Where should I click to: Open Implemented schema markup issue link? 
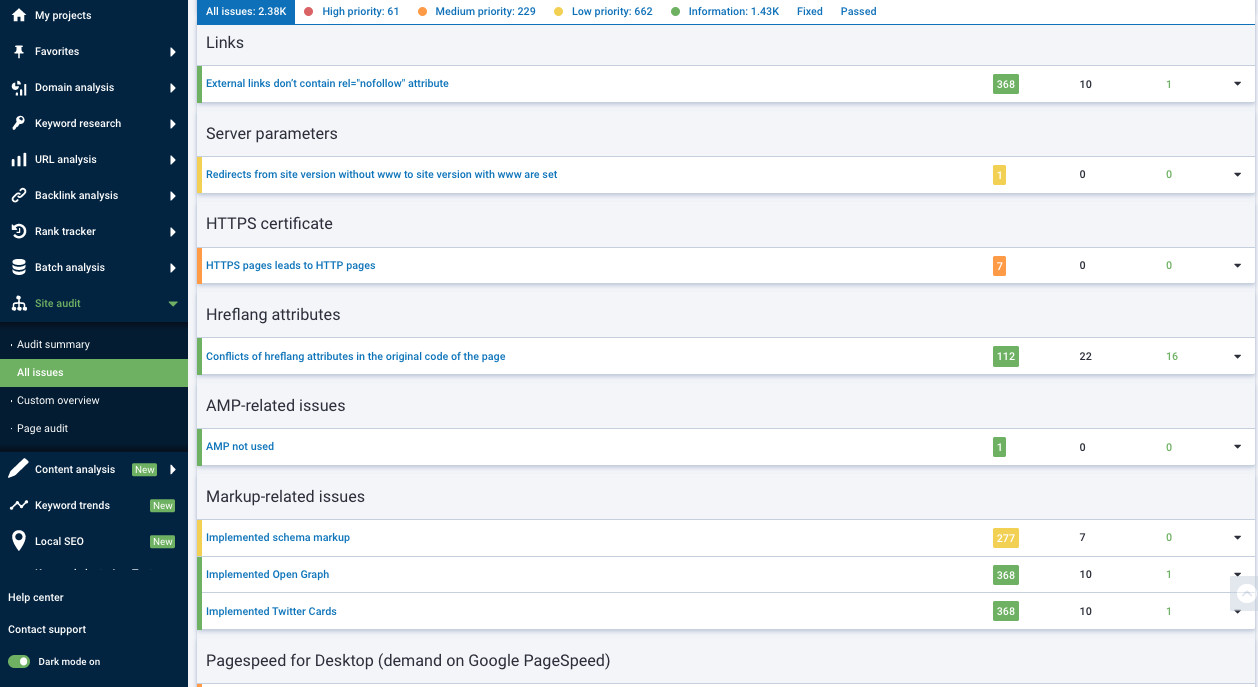click(x=278, y=538)
